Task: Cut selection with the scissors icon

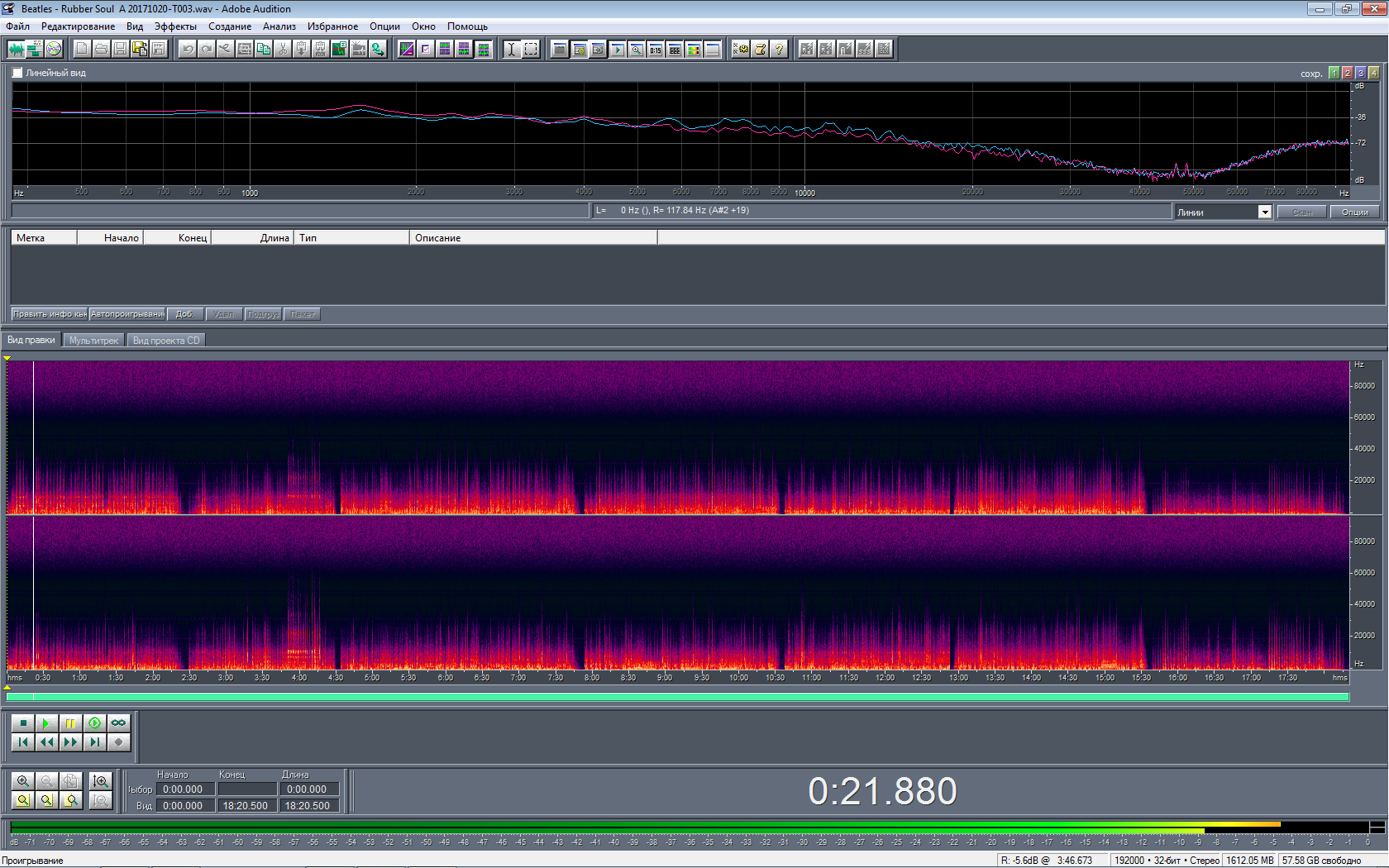Action: [x=283, y=49]
